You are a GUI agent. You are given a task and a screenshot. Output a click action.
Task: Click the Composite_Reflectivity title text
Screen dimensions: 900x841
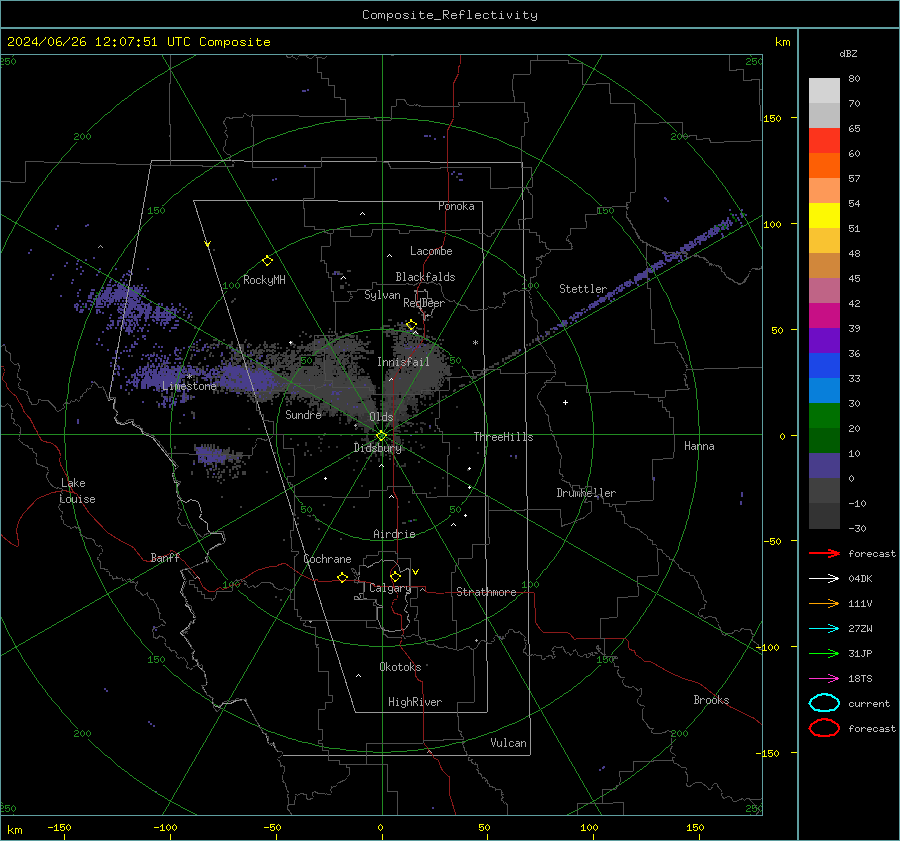449,15
